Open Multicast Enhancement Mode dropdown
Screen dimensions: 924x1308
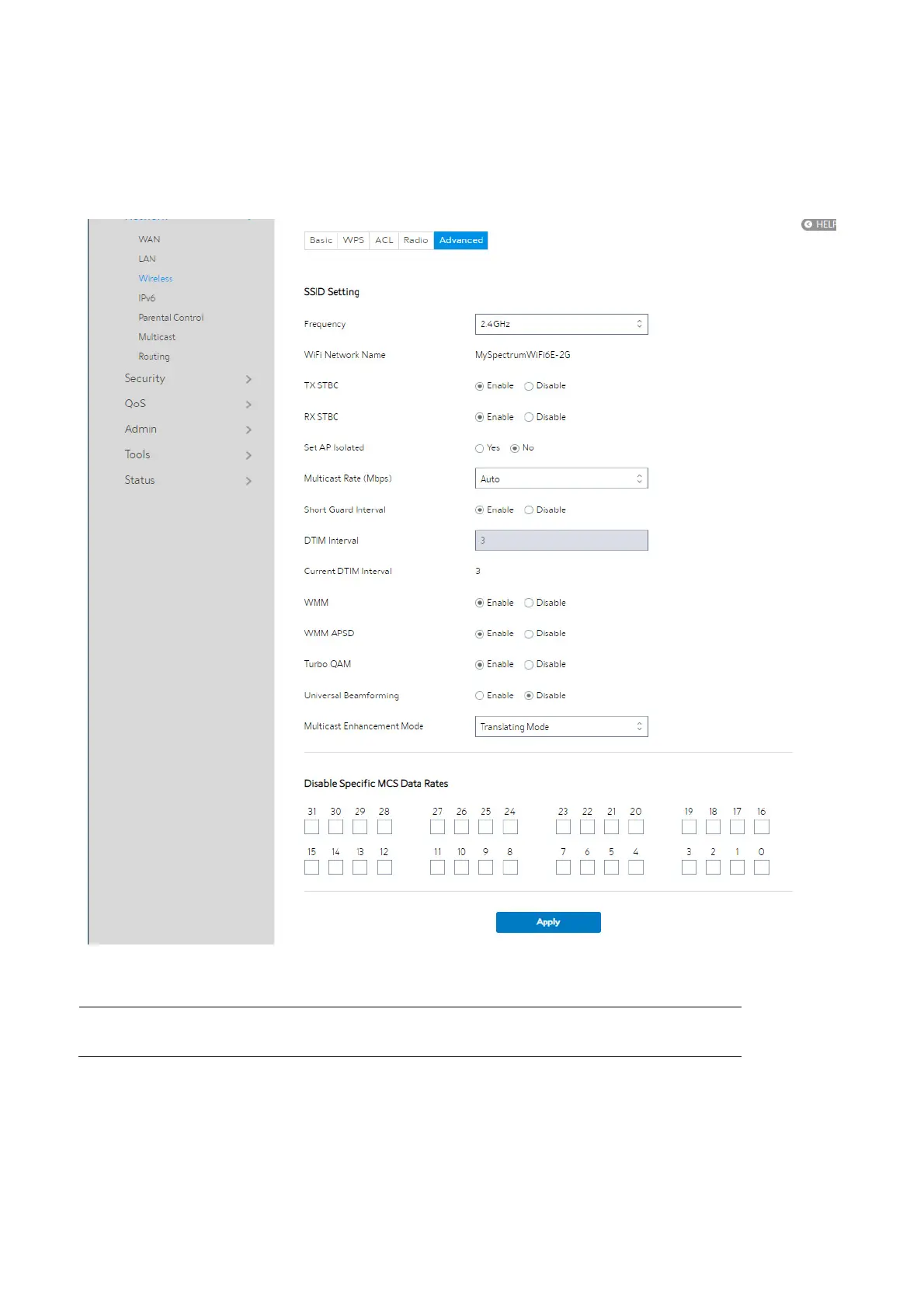[561, 727]
